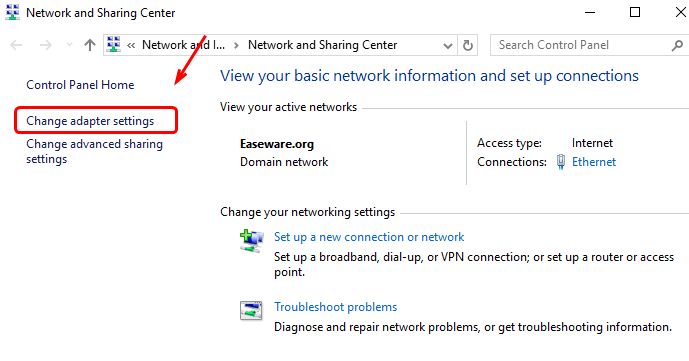Focus the Search Control Panel field
This screenshot has height=361, width=689.
click(588, 45)
